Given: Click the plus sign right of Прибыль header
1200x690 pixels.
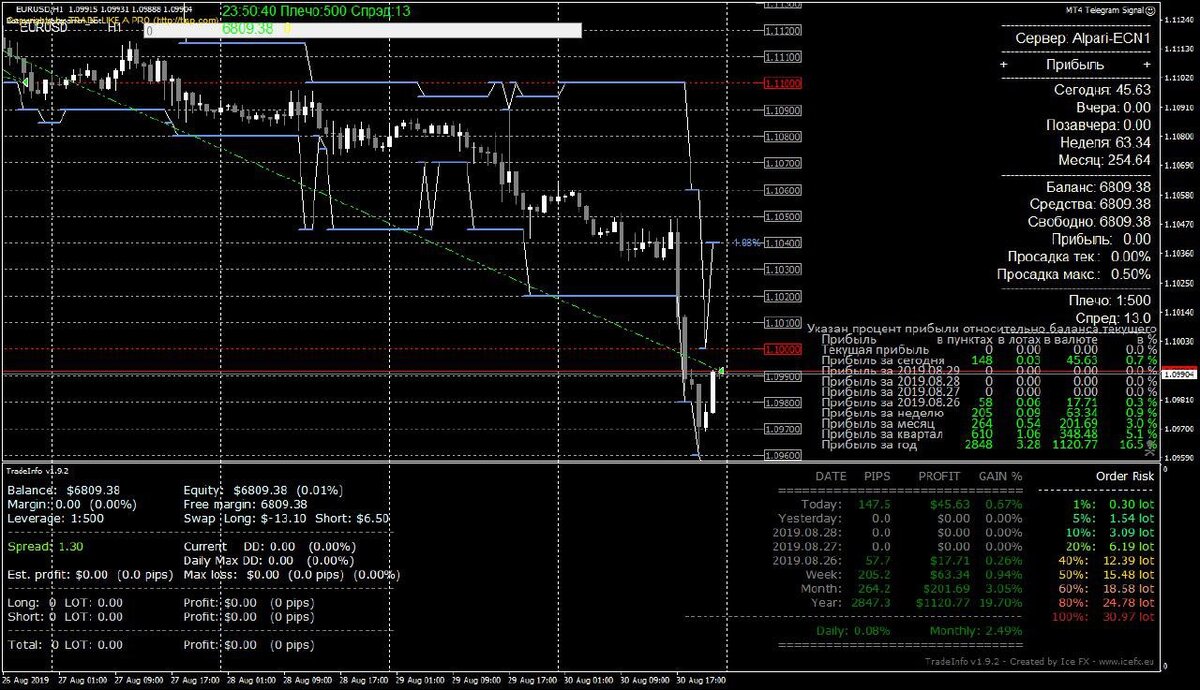Looking at the screenshot, I should click(1146, 64).
